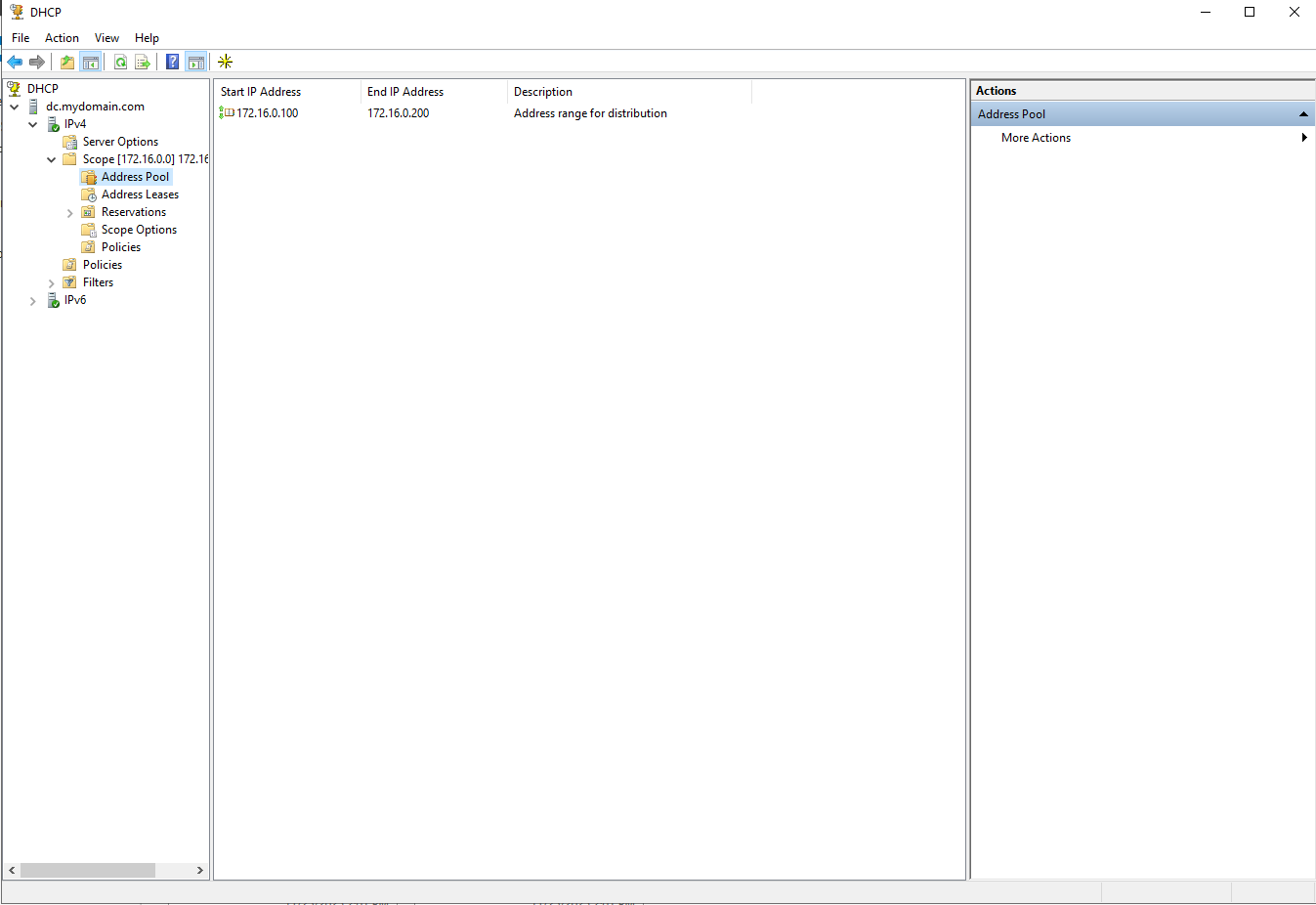The height and width of the screenshot is (905, 1316).
Task: Select the Address Leases node
Action: (139, 194)
